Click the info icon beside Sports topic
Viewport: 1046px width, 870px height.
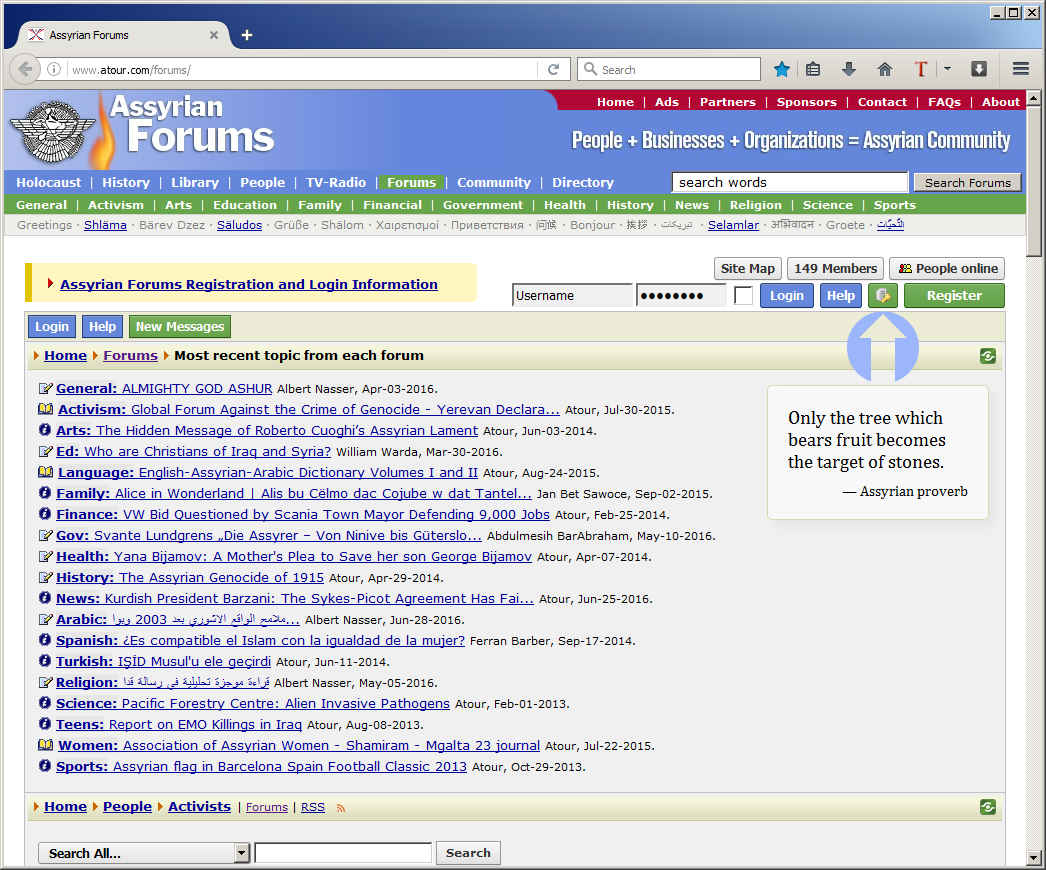[45, 766]
